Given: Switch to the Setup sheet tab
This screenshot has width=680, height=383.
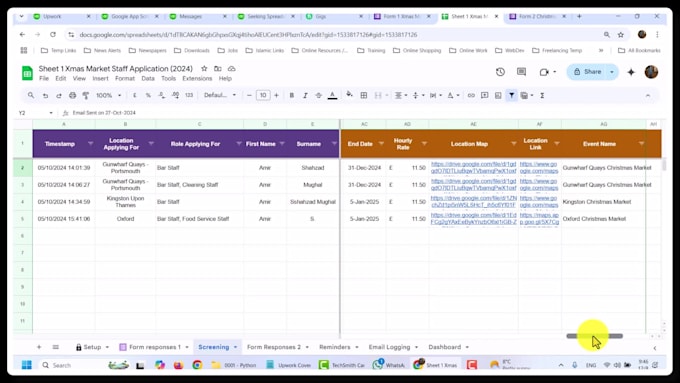Looking at the screenshot, I should click(x=92, y=347).
